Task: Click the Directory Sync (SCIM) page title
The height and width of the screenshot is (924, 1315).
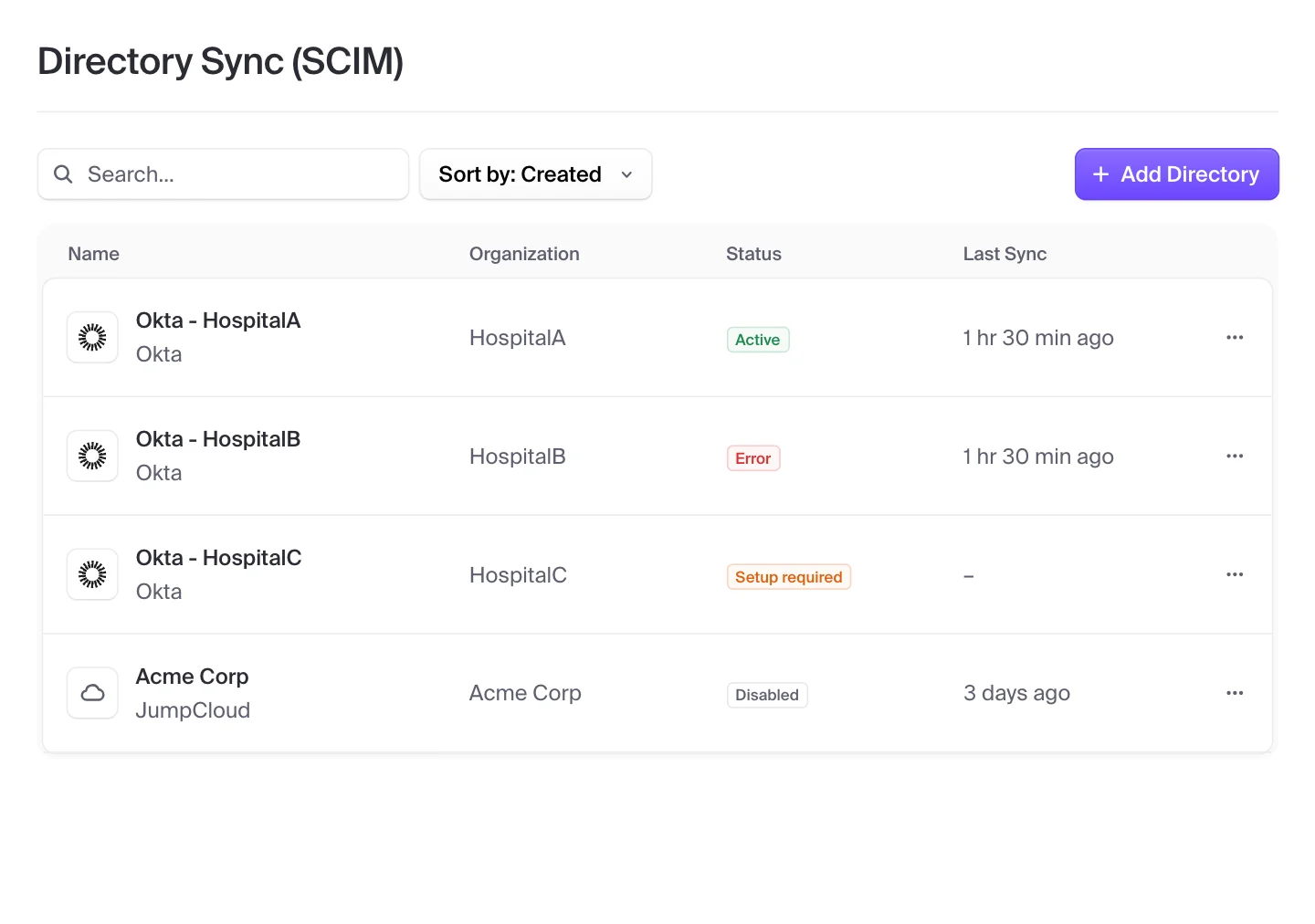Action: click(221, 61)
